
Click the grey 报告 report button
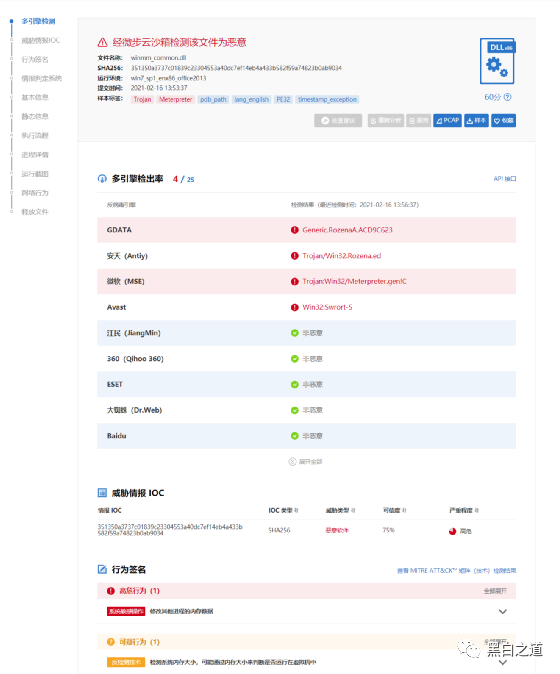click(419, 121)
